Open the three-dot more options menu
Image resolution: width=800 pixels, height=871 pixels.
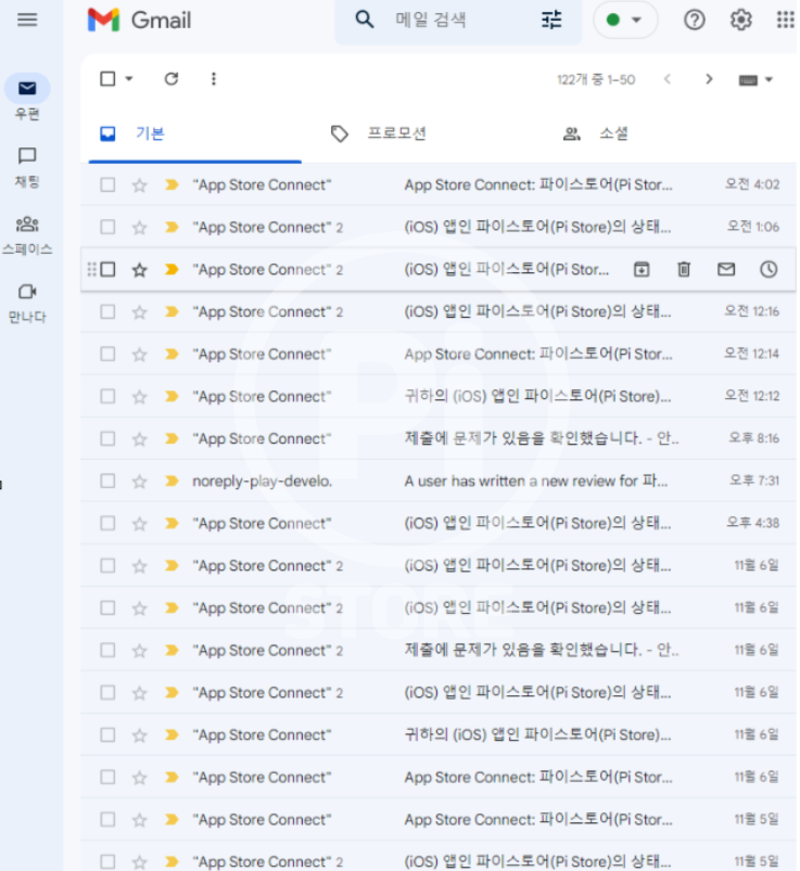213,79
